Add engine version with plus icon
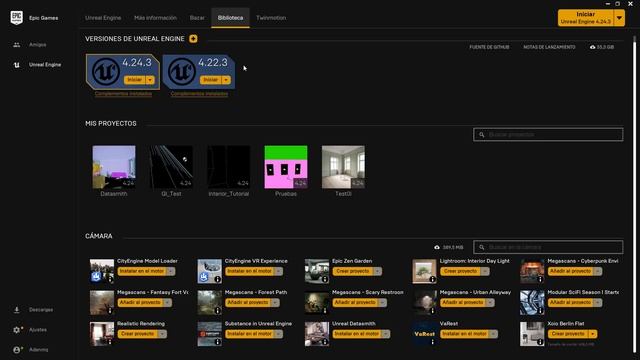The image size is (640, 360). [193, 39]
